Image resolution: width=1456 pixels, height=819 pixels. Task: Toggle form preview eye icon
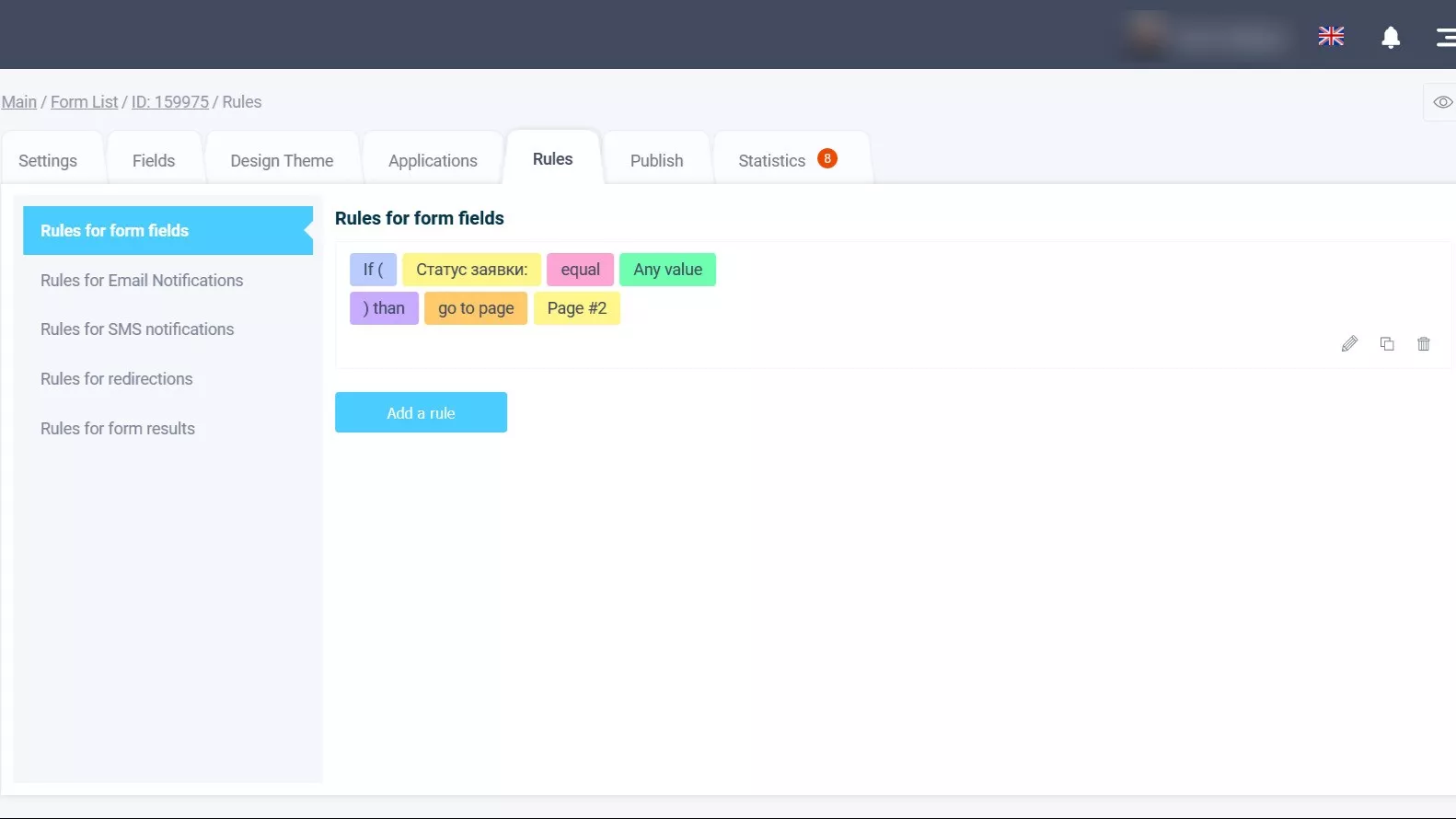click(x=1442, y=102)
